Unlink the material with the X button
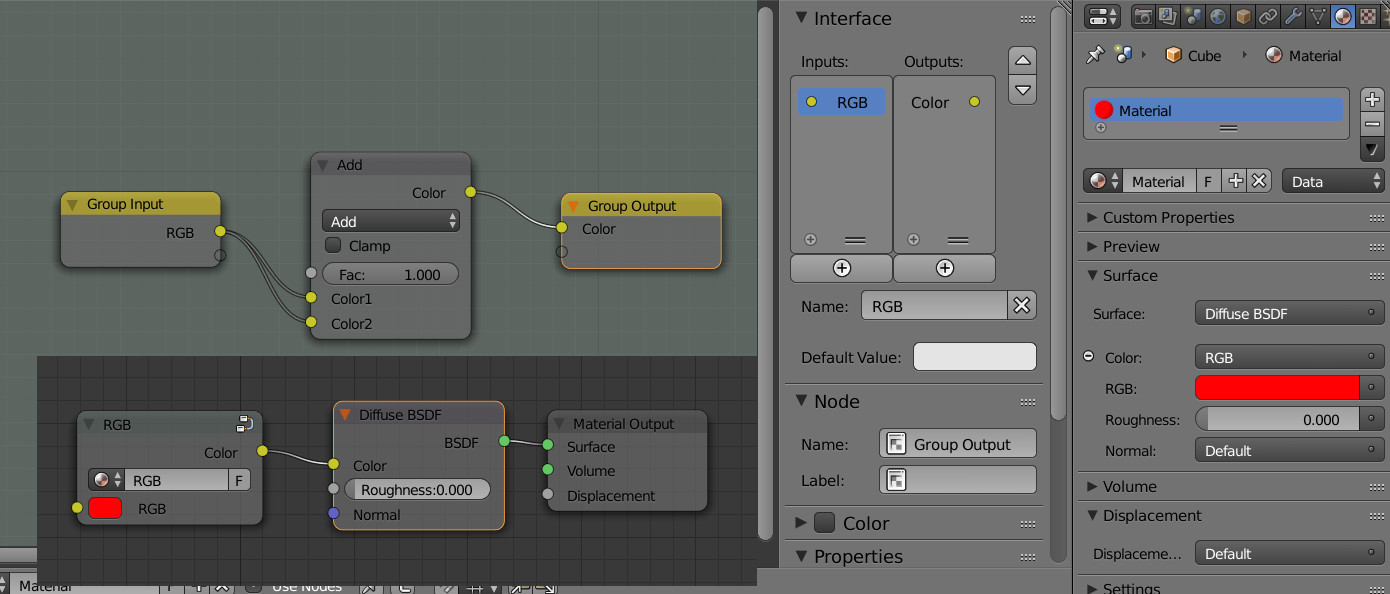1390x594 pixels. pyautogui.click(x=1259, y=181)
